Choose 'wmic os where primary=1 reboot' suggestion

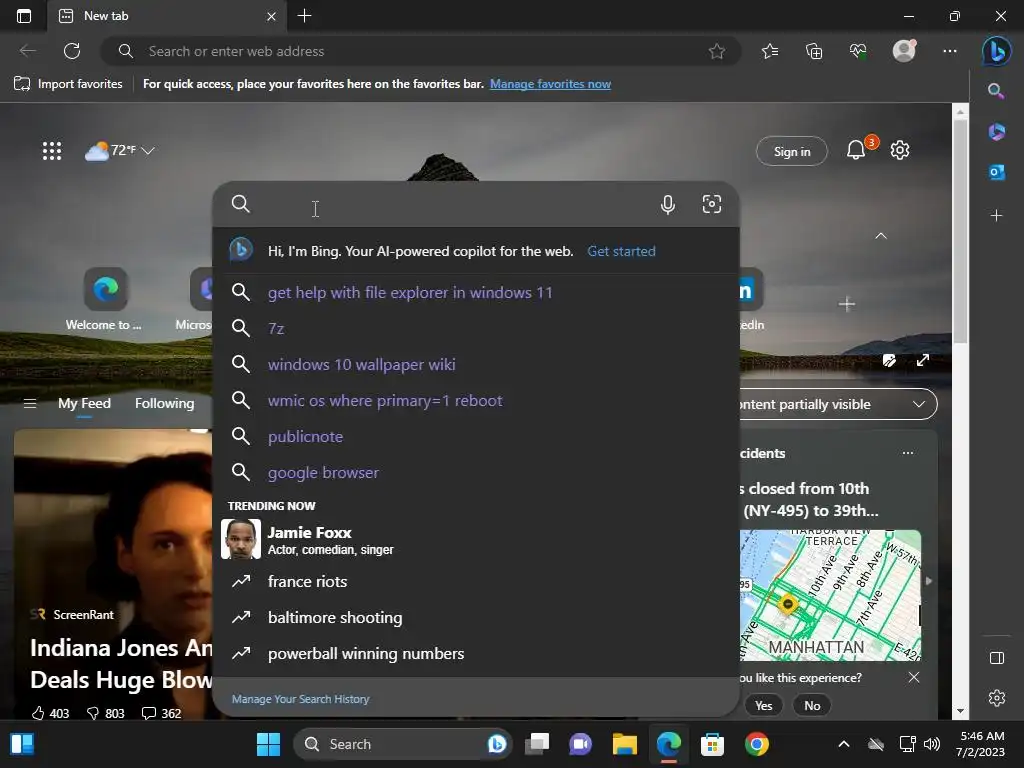point(477,400)
